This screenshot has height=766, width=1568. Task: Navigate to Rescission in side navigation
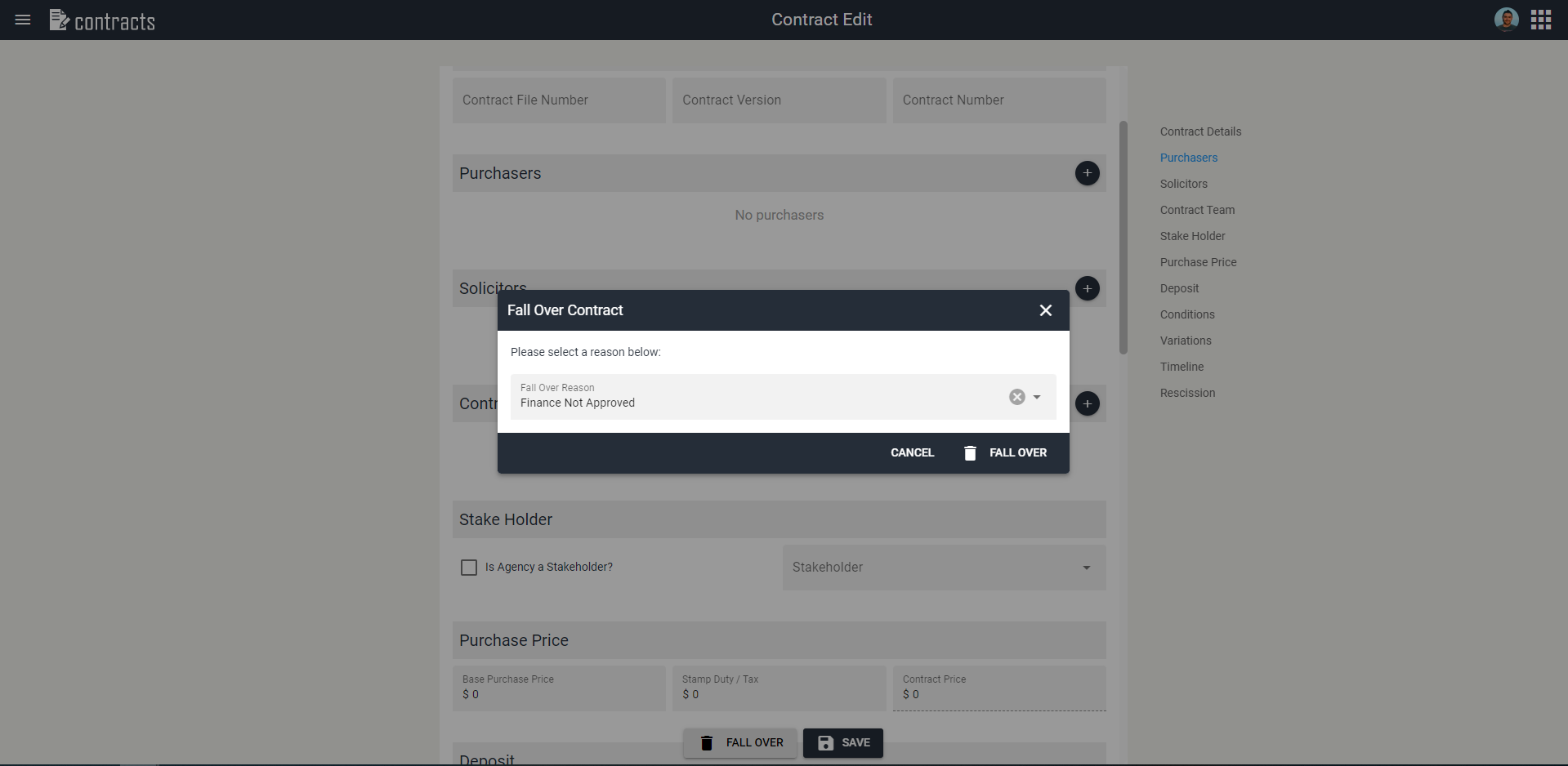pos(1187,393)
